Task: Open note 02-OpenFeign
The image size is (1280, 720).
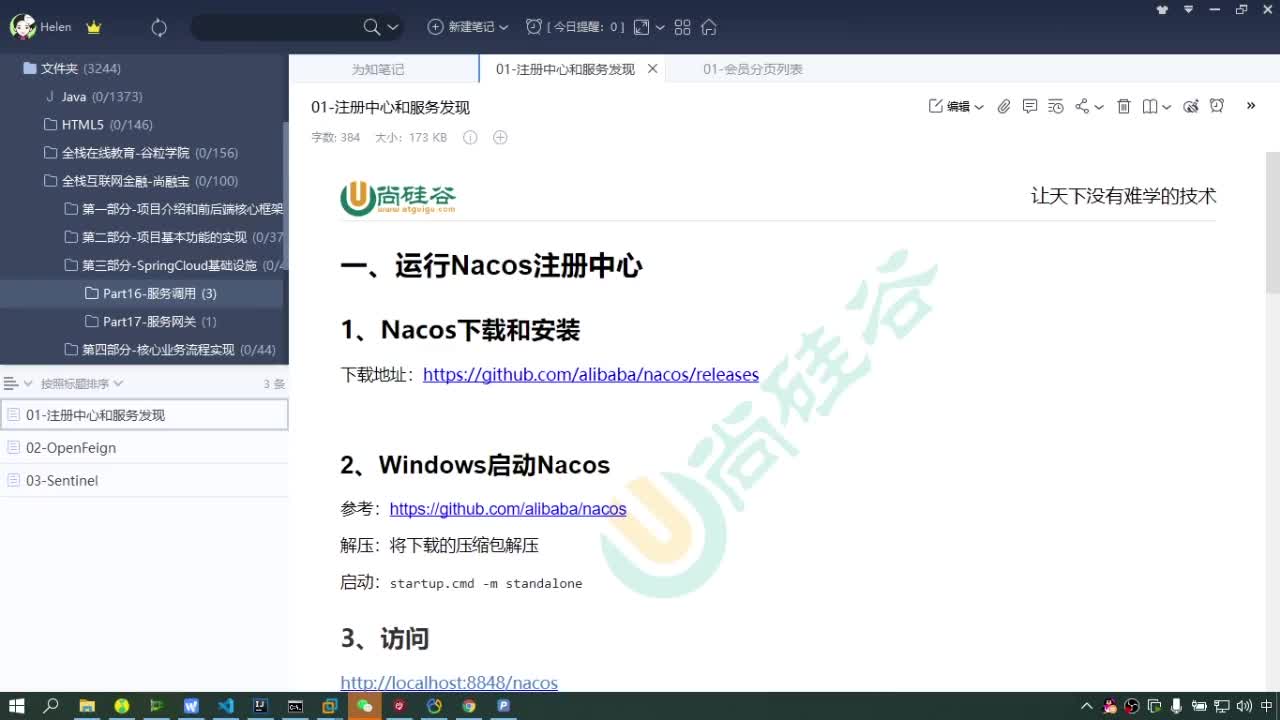Action: point(144,447)
